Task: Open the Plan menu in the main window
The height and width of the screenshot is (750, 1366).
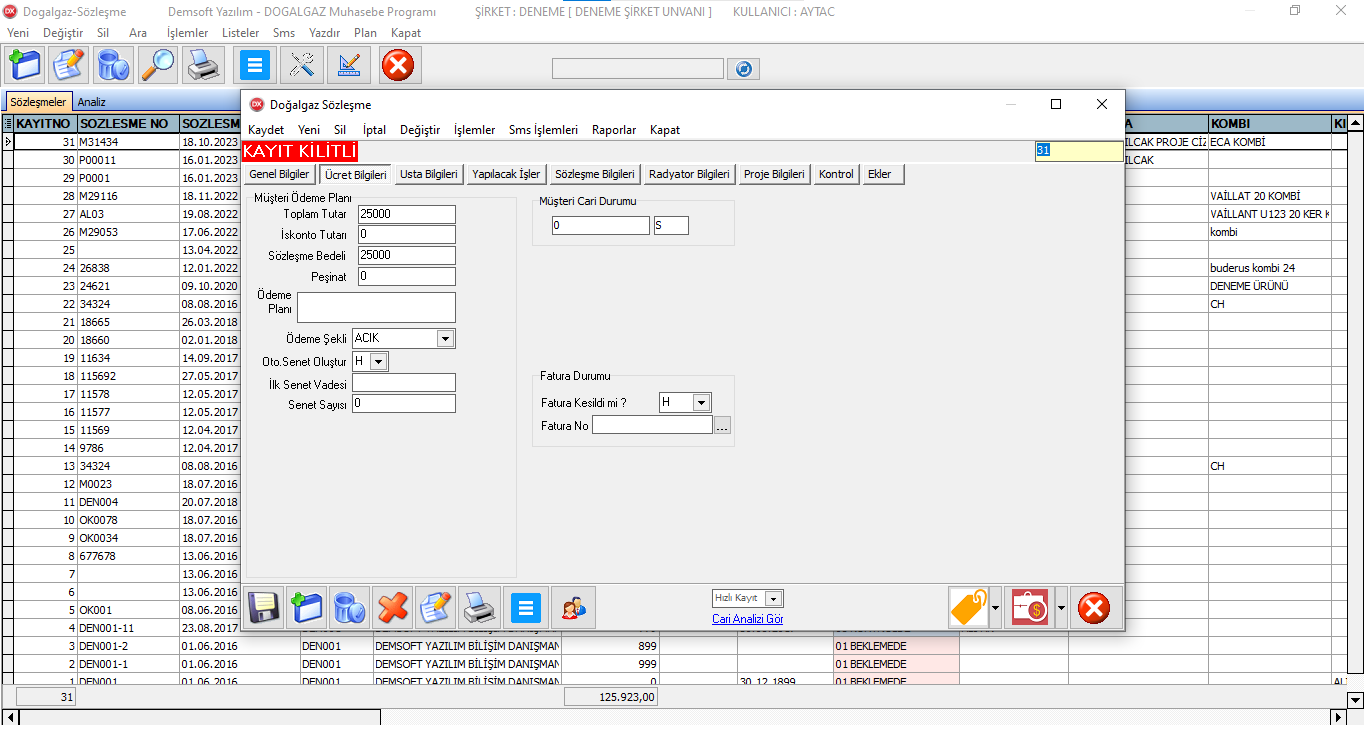Action: (x=365, y=33)
